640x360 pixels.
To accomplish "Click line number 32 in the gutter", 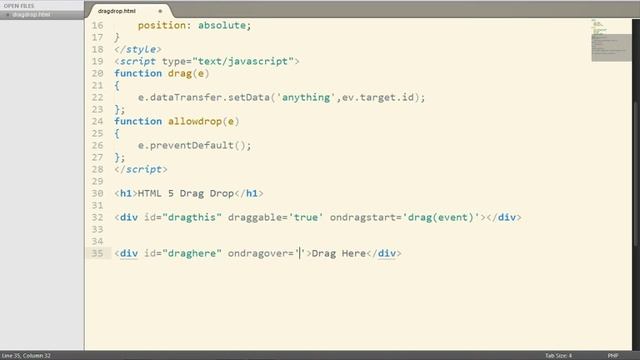I will (97, 217).
